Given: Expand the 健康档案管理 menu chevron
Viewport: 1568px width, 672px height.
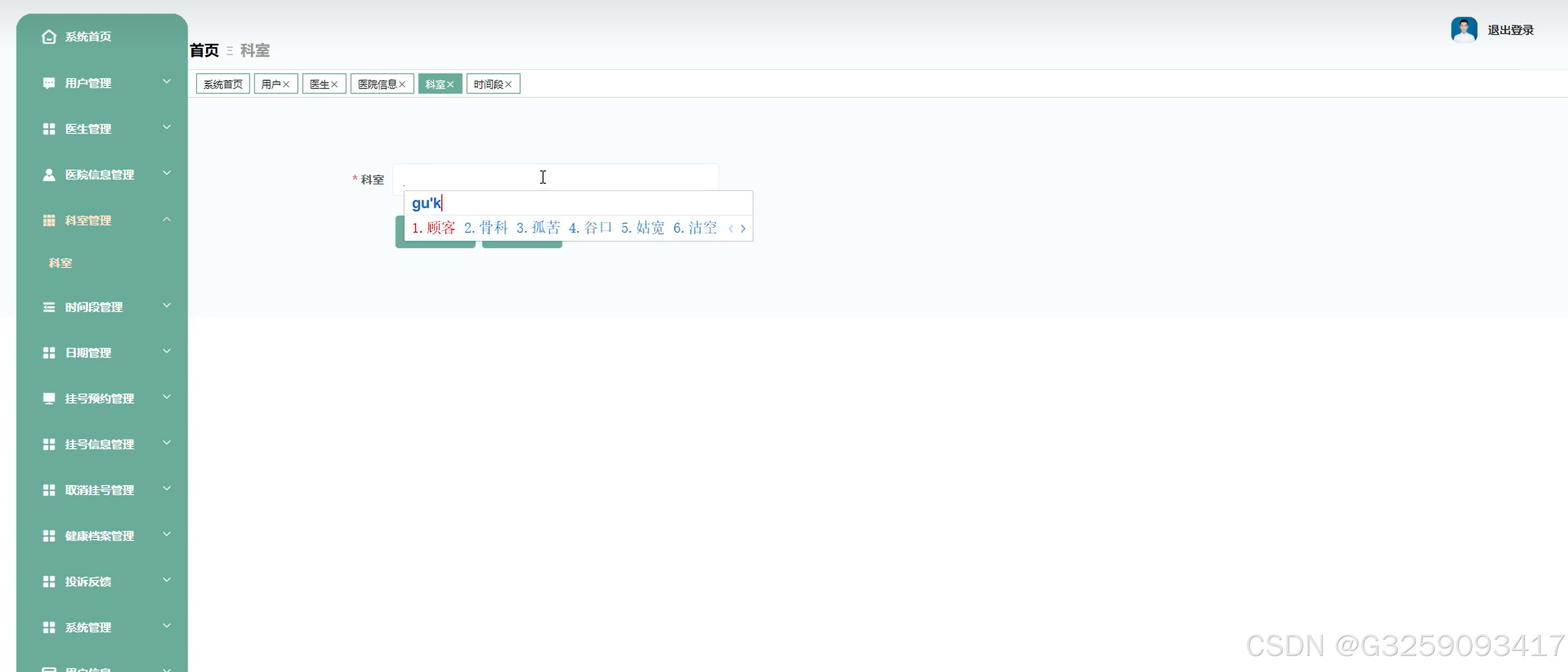Looking at the screenshot, I should coord(167,534).
